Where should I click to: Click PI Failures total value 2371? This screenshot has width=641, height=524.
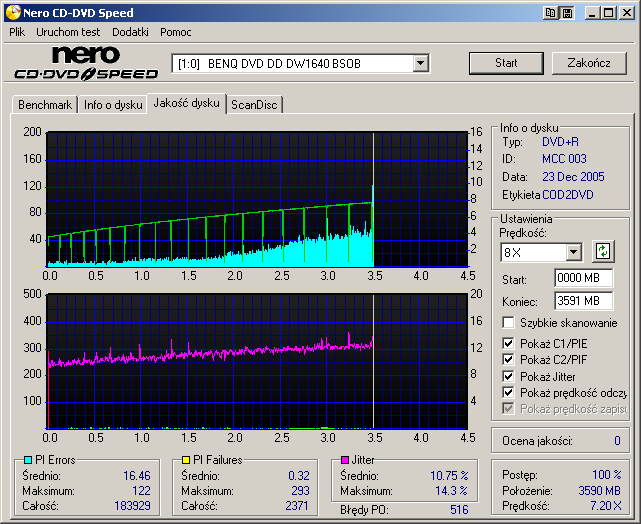click(297, 506)
